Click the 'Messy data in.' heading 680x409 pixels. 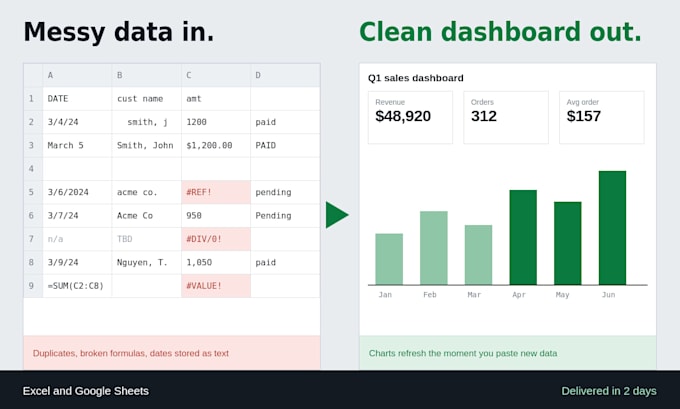pos(119,32)
